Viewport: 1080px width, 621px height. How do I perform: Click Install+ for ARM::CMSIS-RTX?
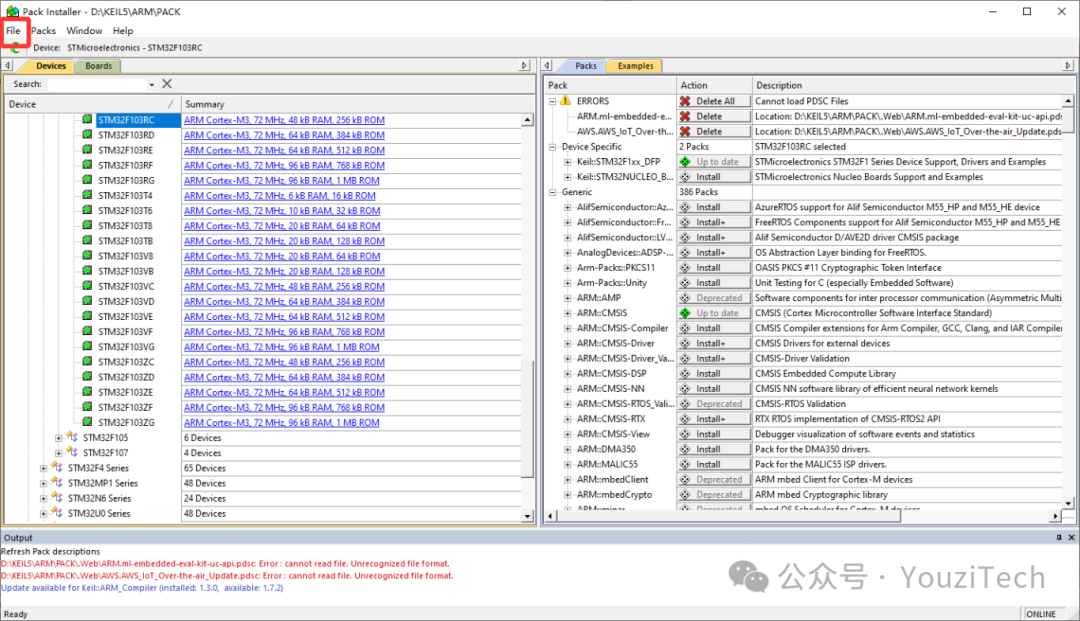pos(714,419)
